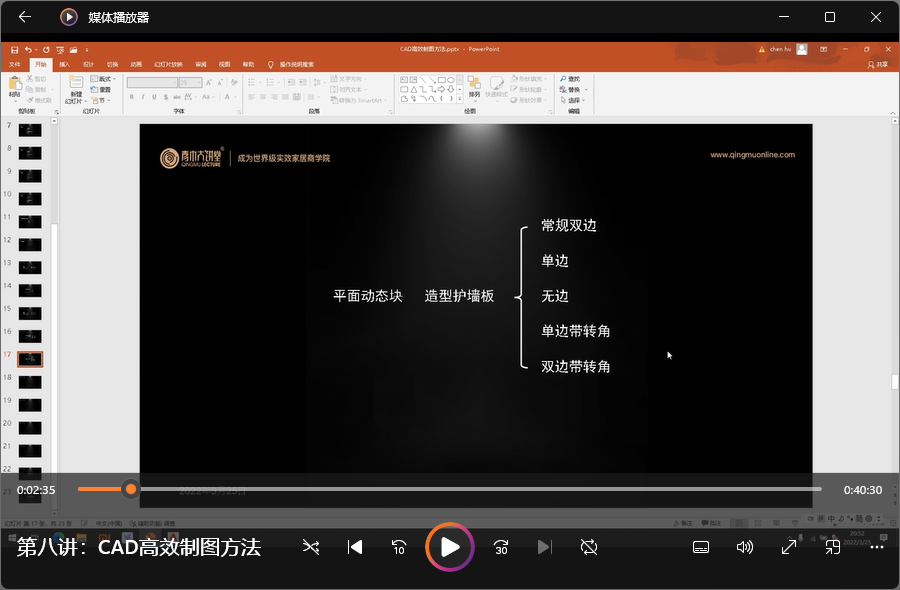
Task: Go to next track
Action: tap(545, 547)
